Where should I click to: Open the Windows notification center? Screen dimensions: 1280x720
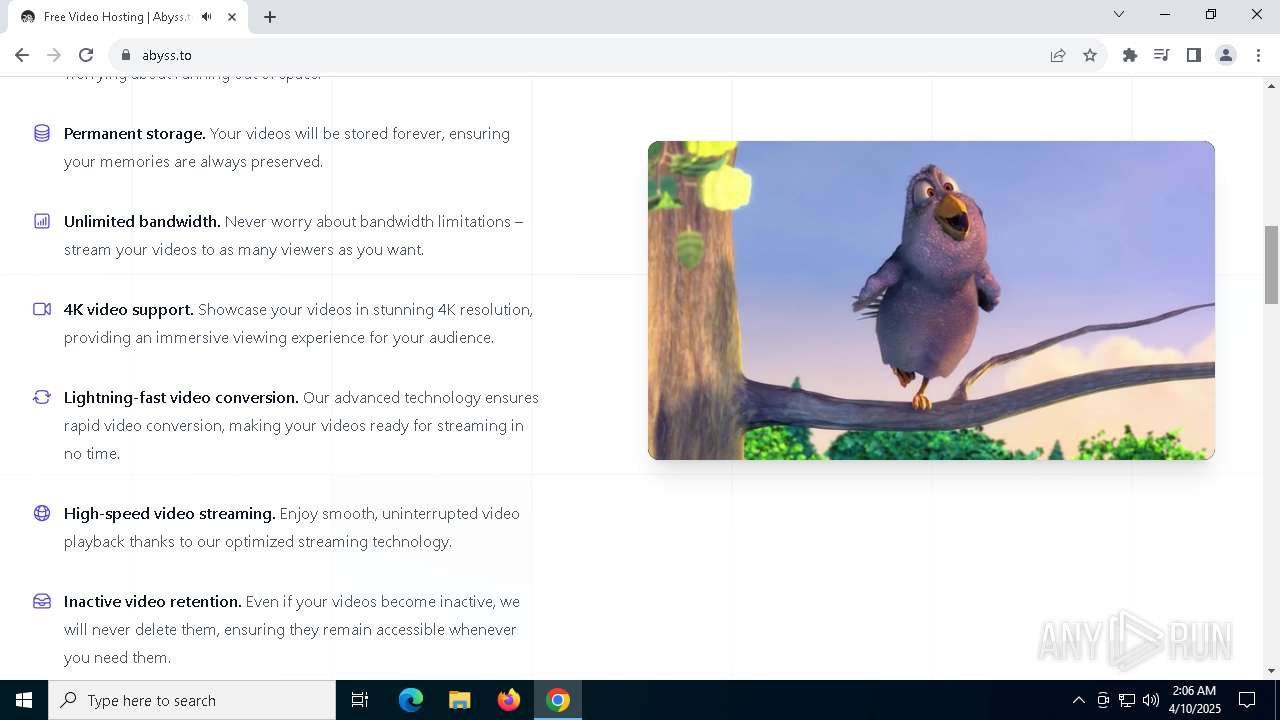[x=1247, y=700]
